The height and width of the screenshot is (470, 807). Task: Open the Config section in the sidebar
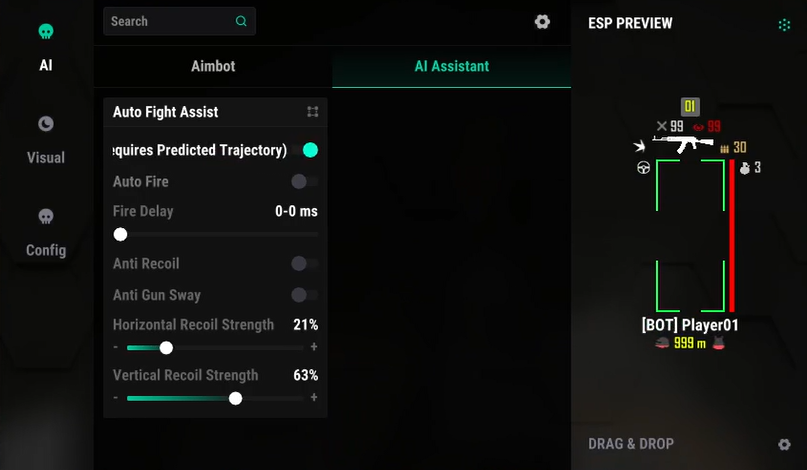coord(46,232)
